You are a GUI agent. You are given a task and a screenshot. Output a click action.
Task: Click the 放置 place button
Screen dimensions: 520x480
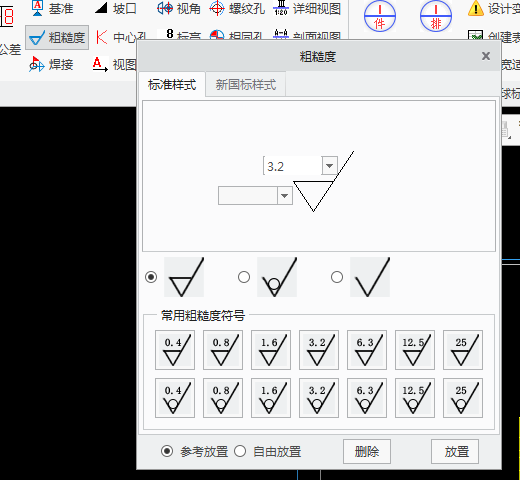pos(455,452)
